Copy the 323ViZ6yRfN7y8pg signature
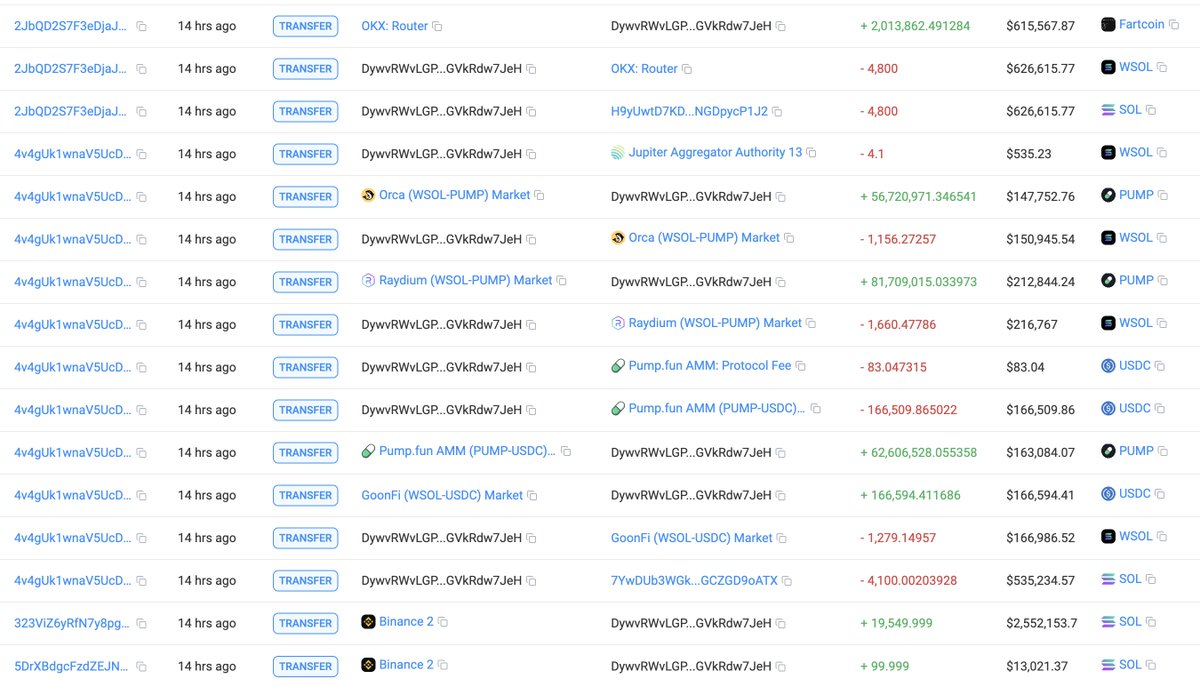This screenshot has width=1200, height=687. (x=141, y=624)
